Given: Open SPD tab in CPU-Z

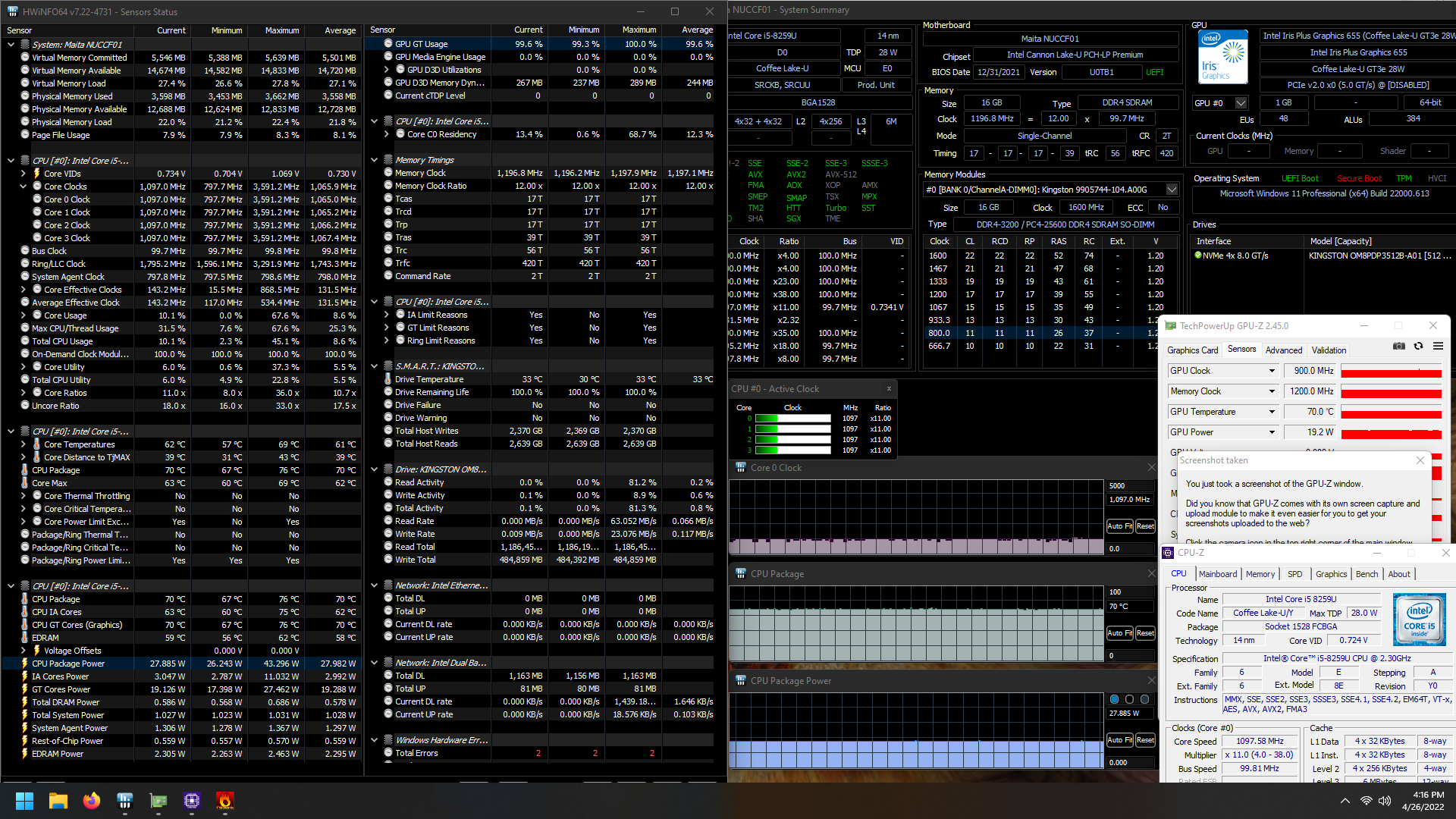Looking at the screenshot, I should click(1295, 574).
